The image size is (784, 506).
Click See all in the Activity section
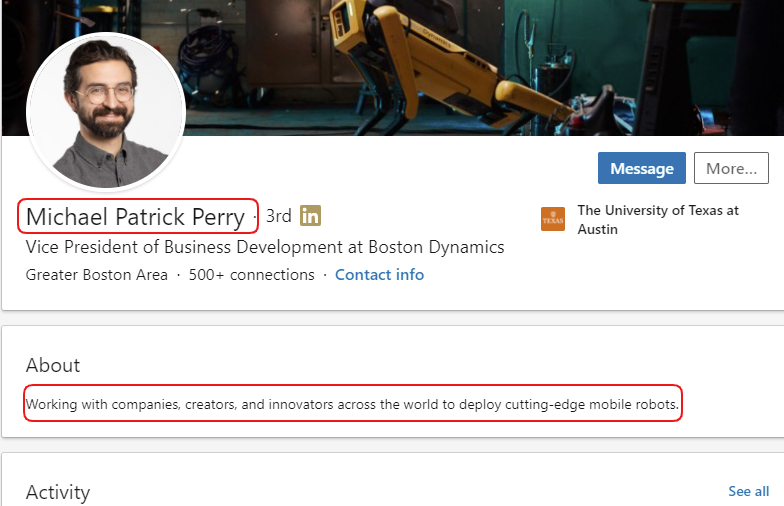pos(748,491)
